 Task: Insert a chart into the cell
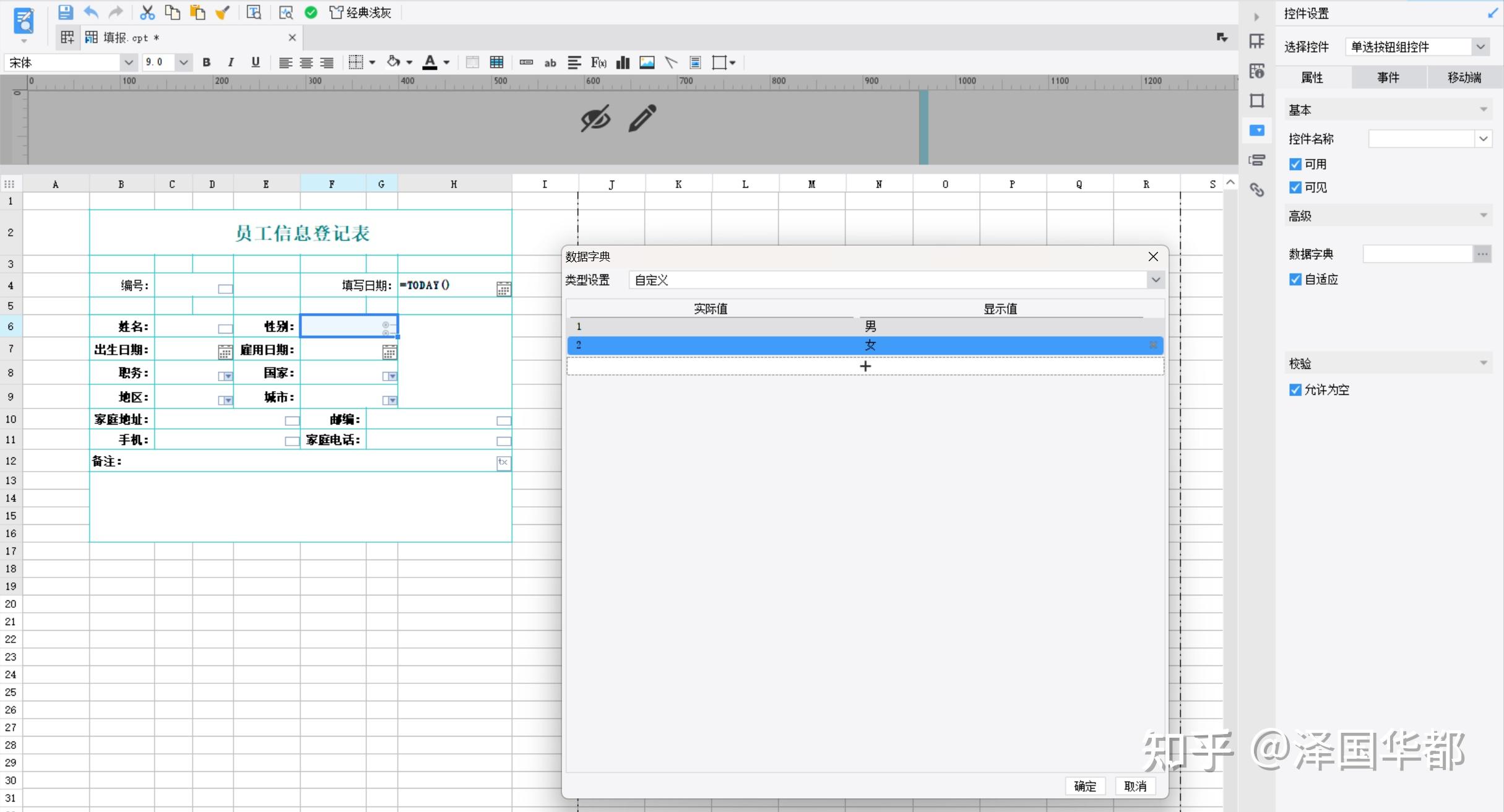pos(623,63)
